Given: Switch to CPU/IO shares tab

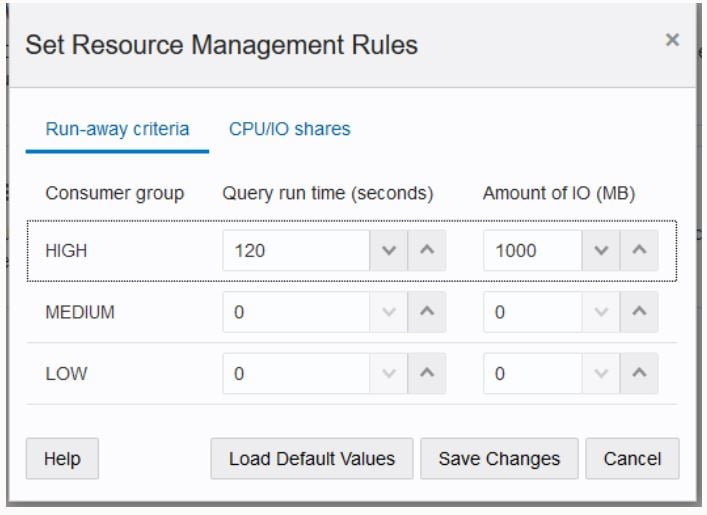Looking at the screenshot, I should click(289, 129).
